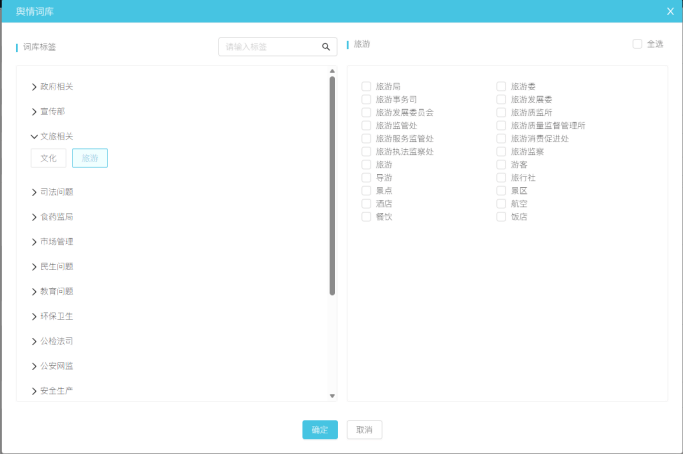683x454 pixels.
Task: Expand the 政府相关 category
Action: pyautogui.click(x=34, y=87)
